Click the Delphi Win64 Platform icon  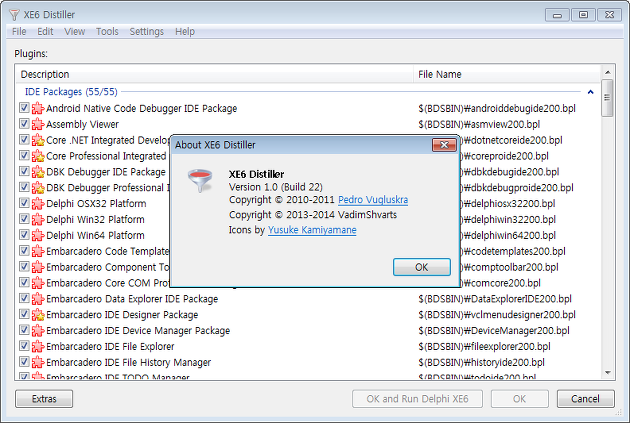[x=38, y=235]
